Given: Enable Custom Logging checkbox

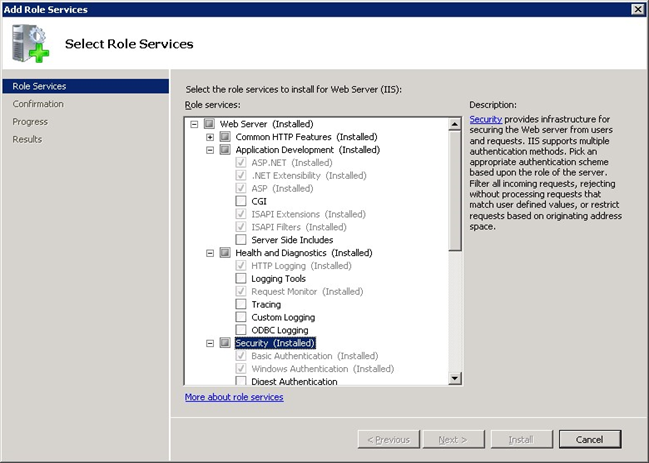Looking at the screenshot, I should (241, 317).
